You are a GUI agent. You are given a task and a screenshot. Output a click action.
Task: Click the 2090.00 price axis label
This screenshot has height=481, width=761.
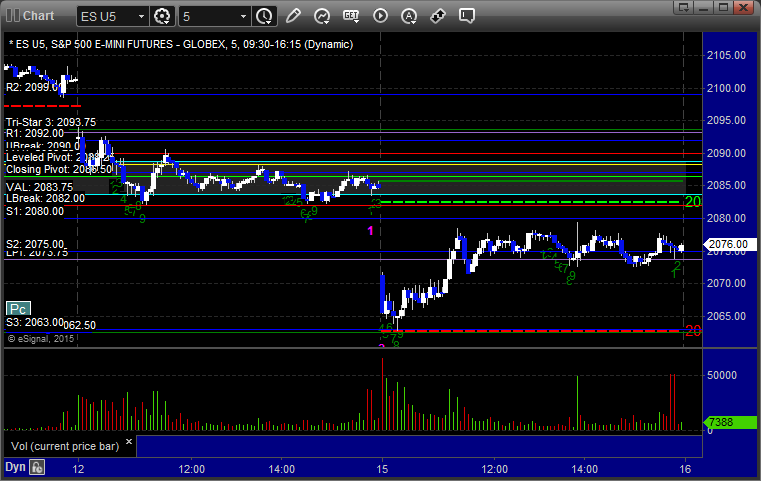point(726,153)
